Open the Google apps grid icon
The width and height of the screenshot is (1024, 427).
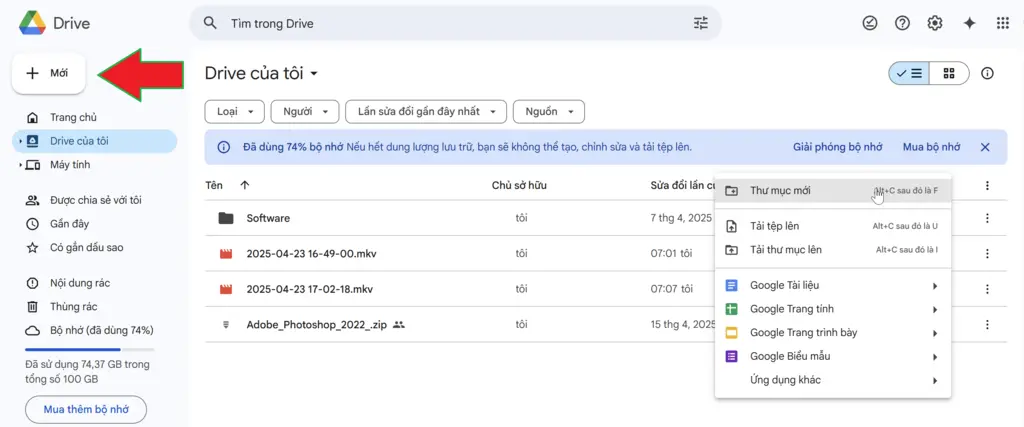[x=1002, y=23]
